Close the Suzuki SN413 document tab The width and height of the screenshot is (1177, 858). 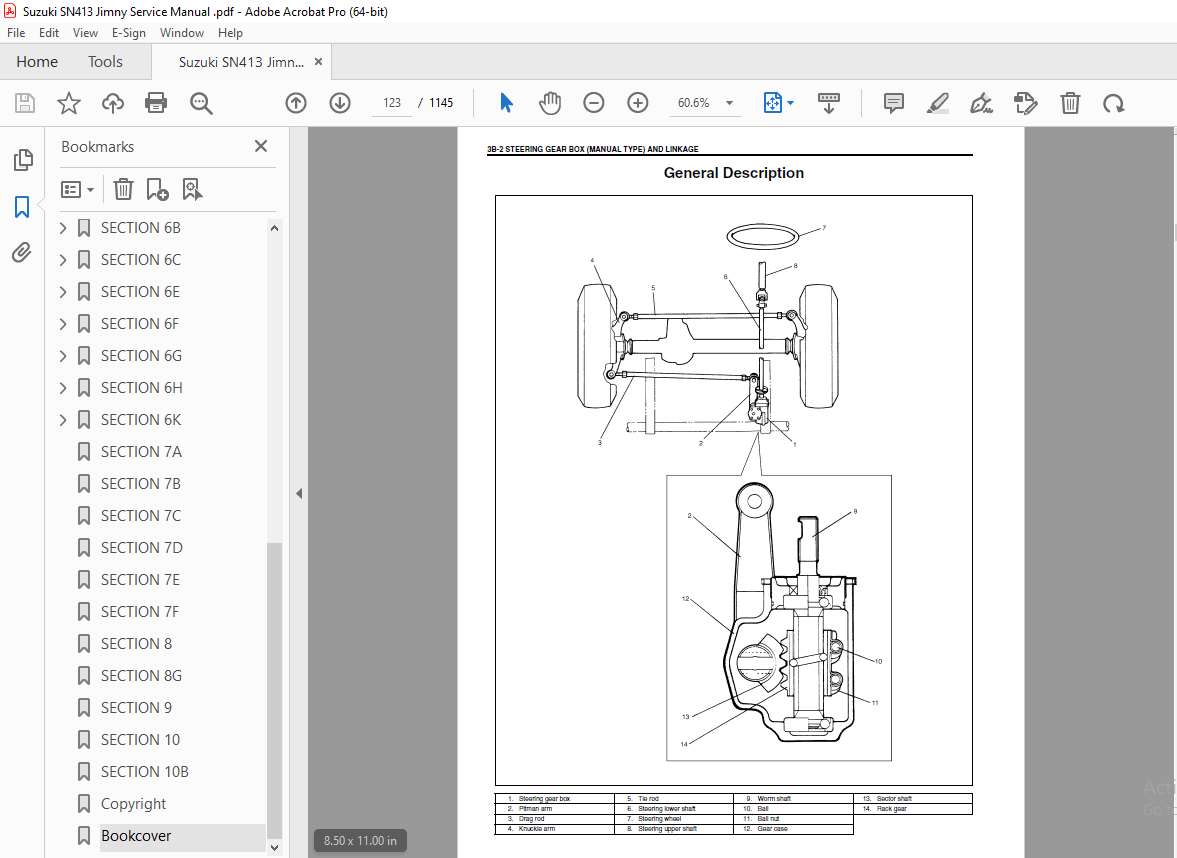click(318, 62)
